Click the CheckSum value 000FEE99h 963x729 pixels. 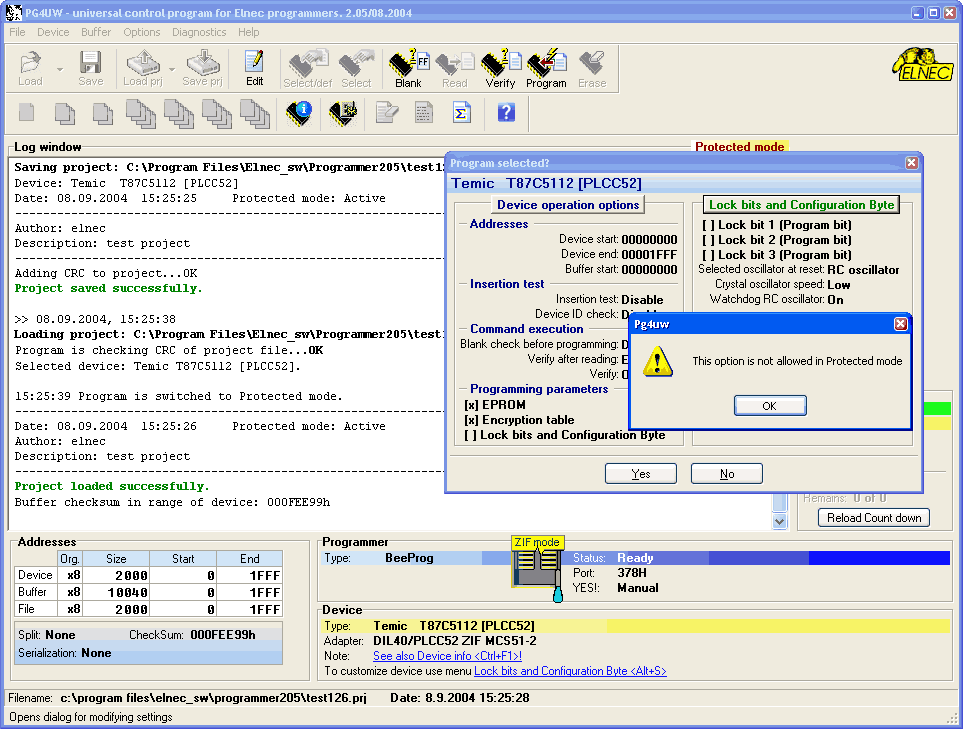222,635
